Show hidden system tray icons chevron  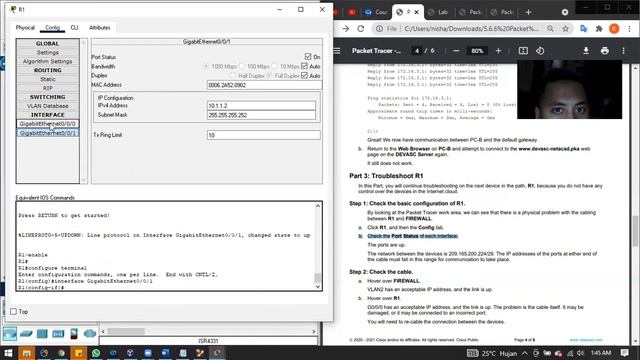[524, 353]
